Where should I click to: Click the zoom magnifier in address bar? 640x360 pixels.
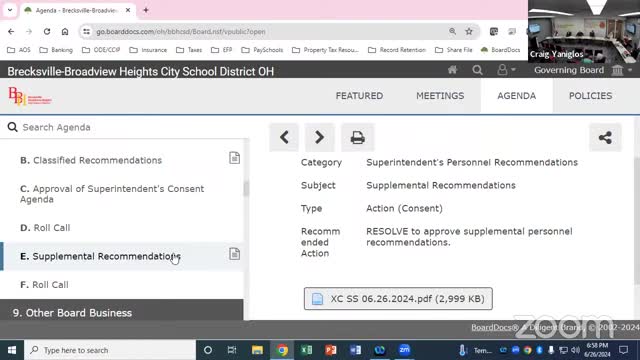(x=452, y=31)
